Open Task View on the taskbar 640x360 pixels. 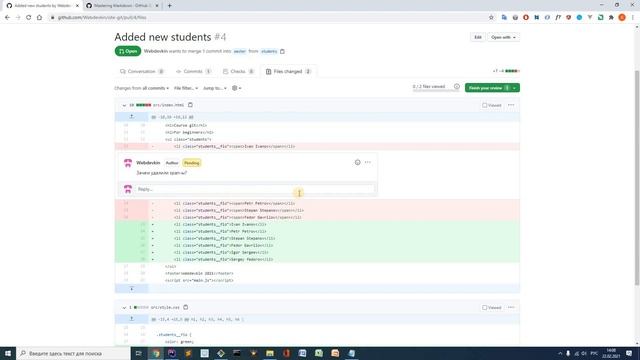[x=138, y=353]
